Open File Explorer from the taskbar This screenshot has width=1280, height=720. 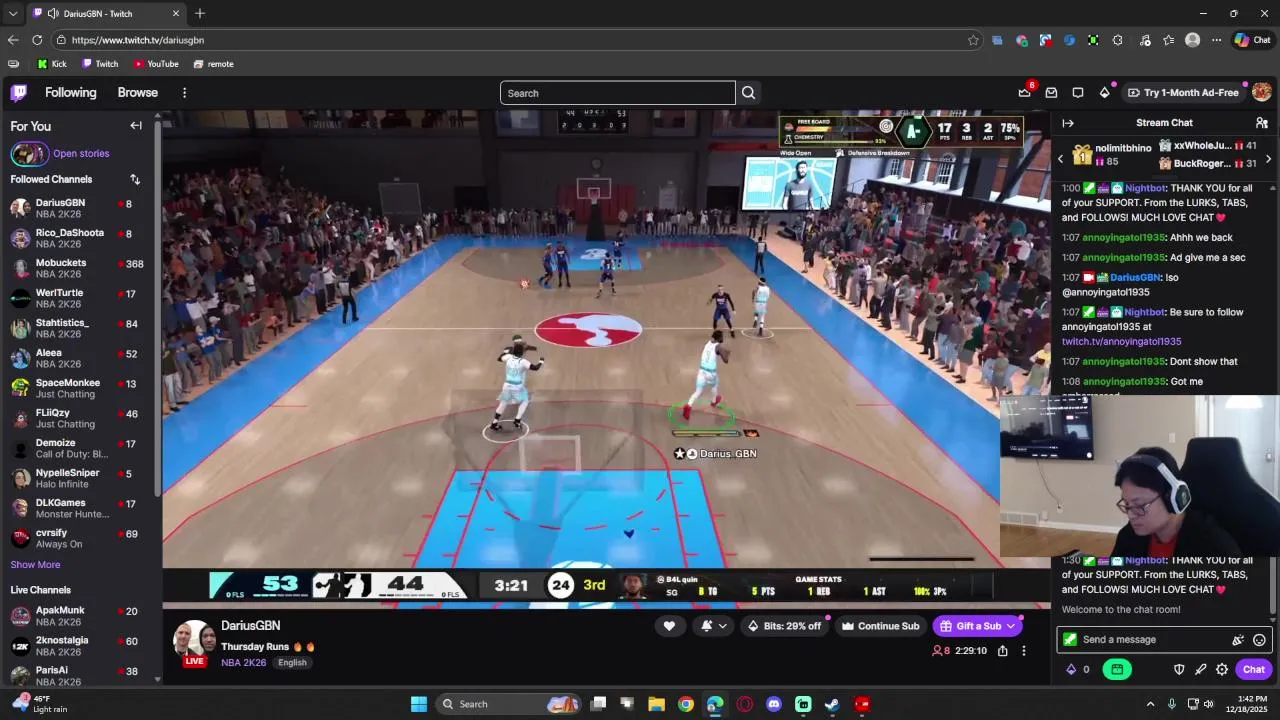tap(656, 704)
